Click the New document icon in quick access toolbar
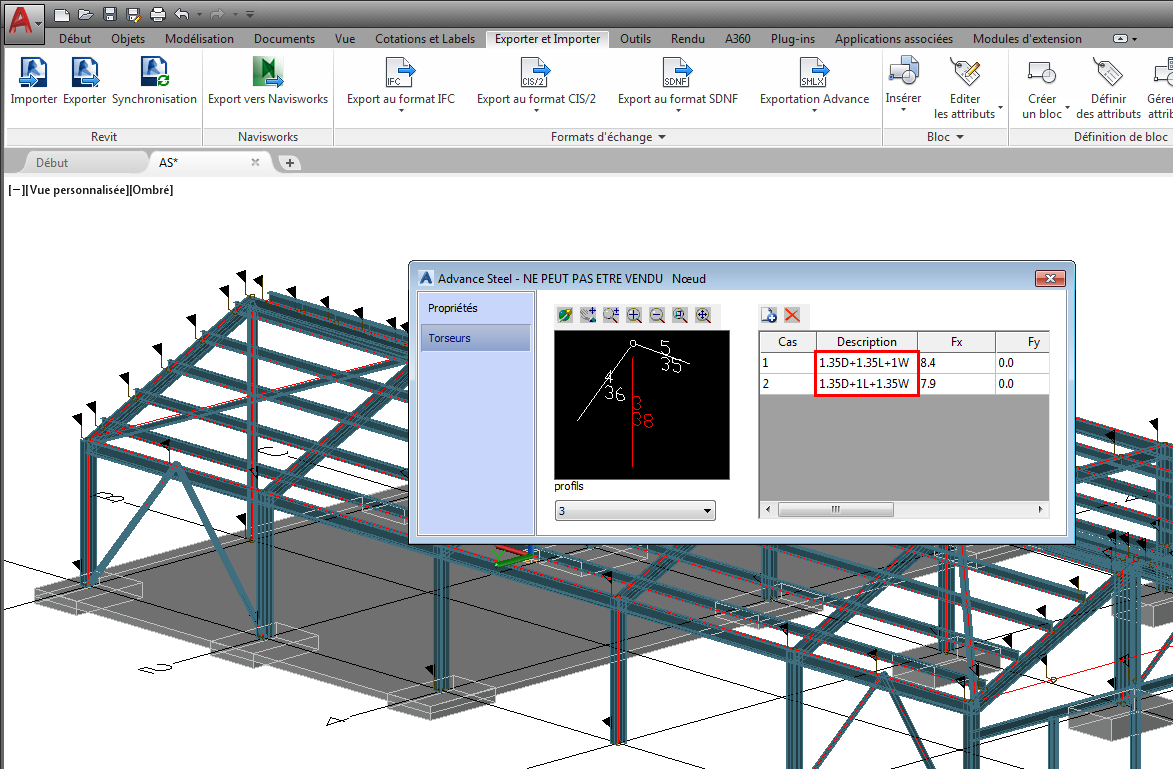Image resolution: width=1173 pixels, height=769 pixels. tap(63, 14)
